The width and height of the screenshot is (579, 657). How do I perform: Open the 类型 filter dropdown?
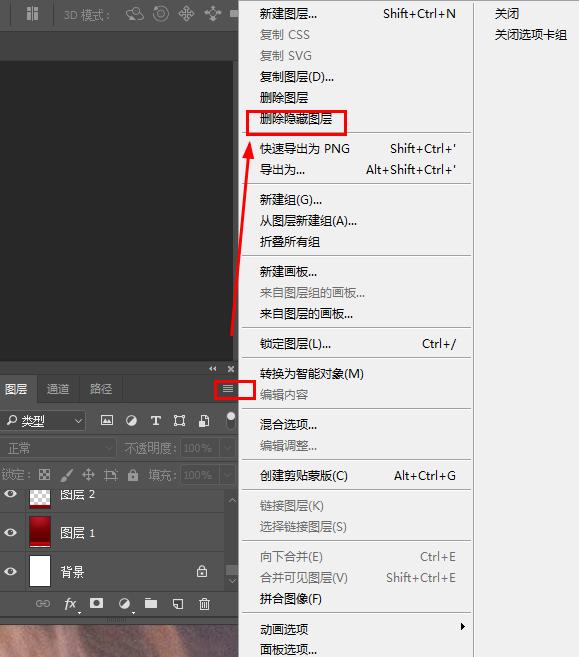point(43,421)
